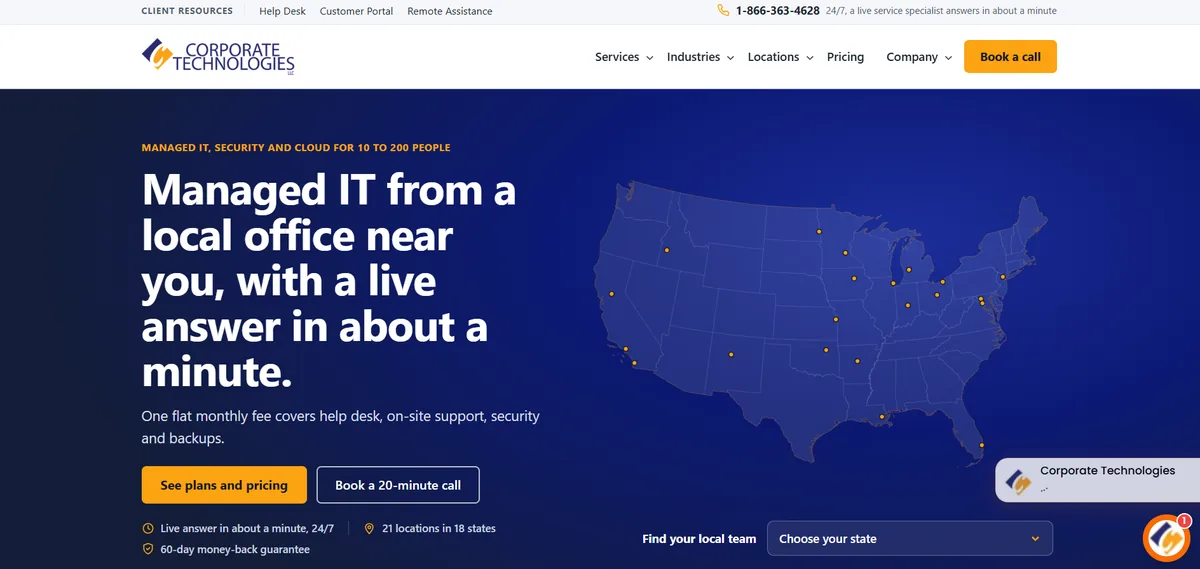Image resolution: width=1200 pixels, height=569 pixels.
Task: Call the number 1-866-363-4628
Action: point(777,11)
